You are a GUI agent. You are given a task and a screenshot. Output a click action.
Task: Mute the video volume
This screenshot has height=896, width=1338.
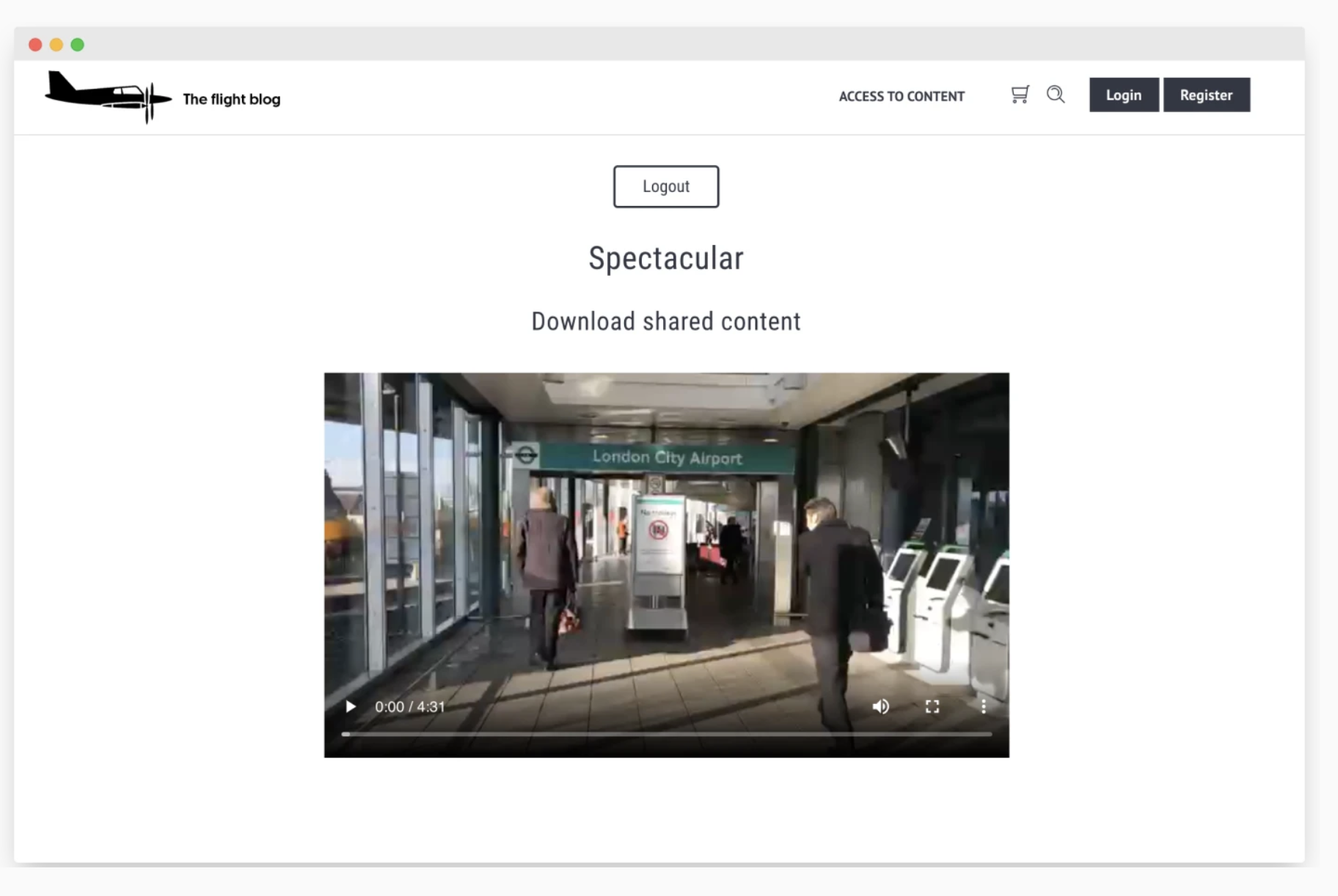(x=880, y=706)
